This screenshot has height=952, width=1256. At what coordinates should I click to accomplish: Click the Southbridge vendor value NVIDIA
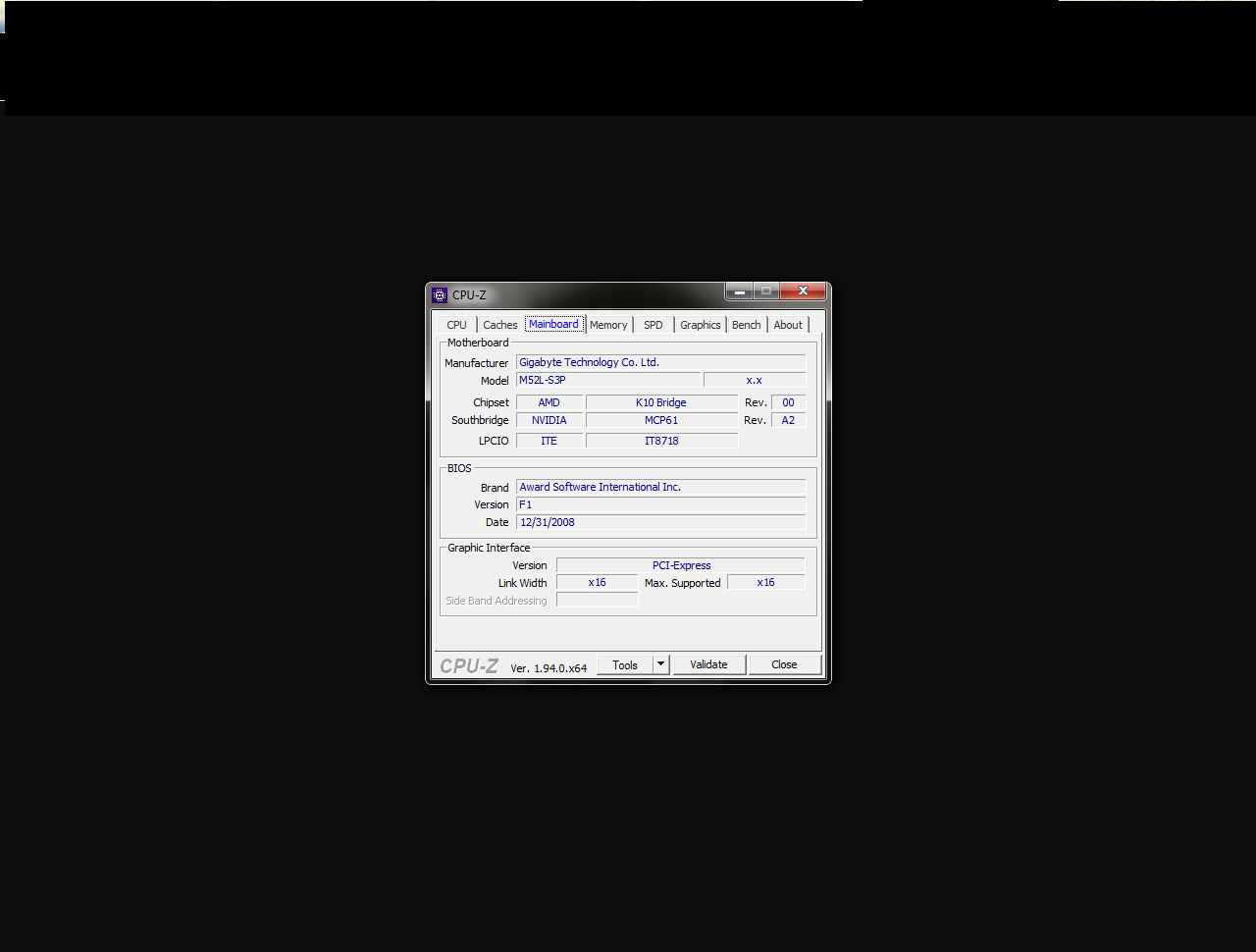(549, 420)
